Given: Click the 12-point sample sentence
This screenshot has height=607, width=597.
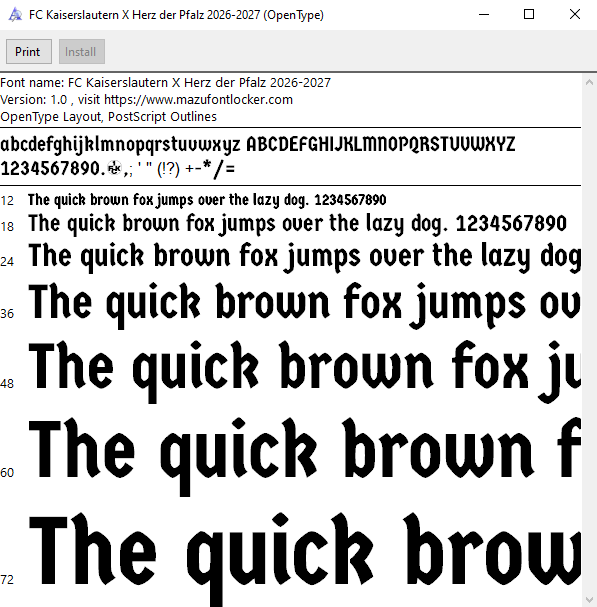Looking at the screenshot, I should click(207, 200).
